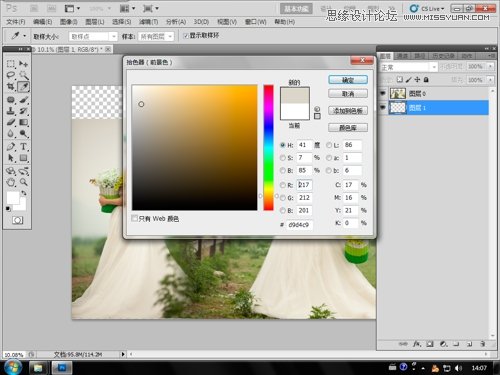
Task: Open the 滤镜(T) menu
Action: [x=148, y=22]
